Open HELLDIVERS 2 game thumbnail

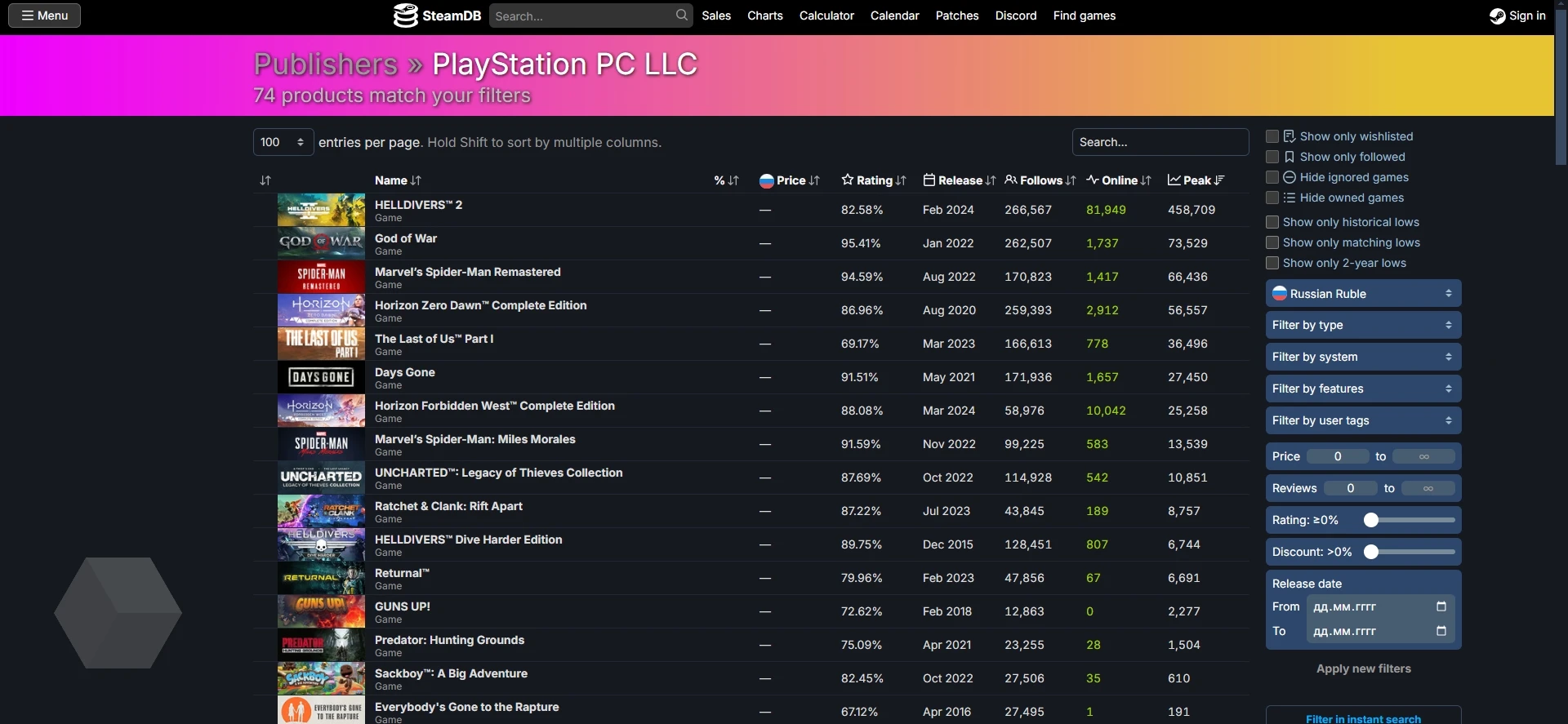321,210
